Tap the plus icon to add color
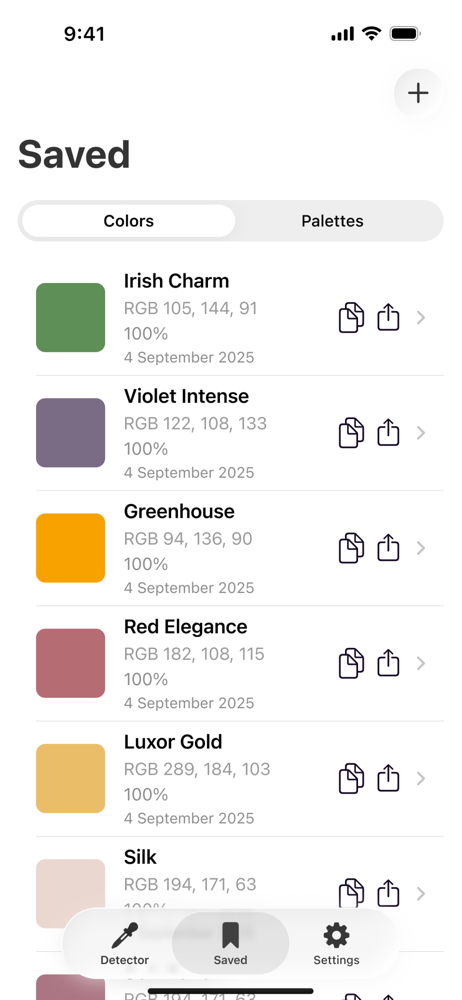 click(x=418, y=93)
